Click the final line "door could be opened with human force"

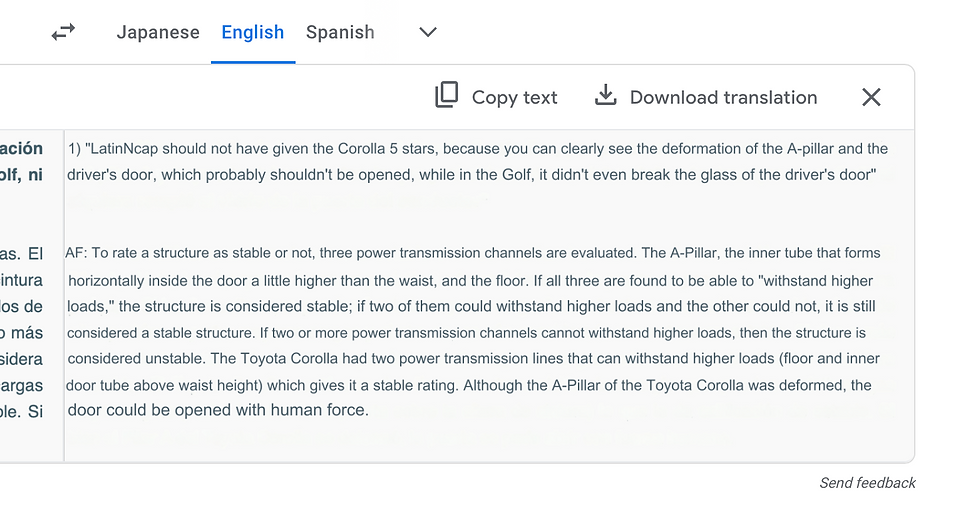point(218,410)
